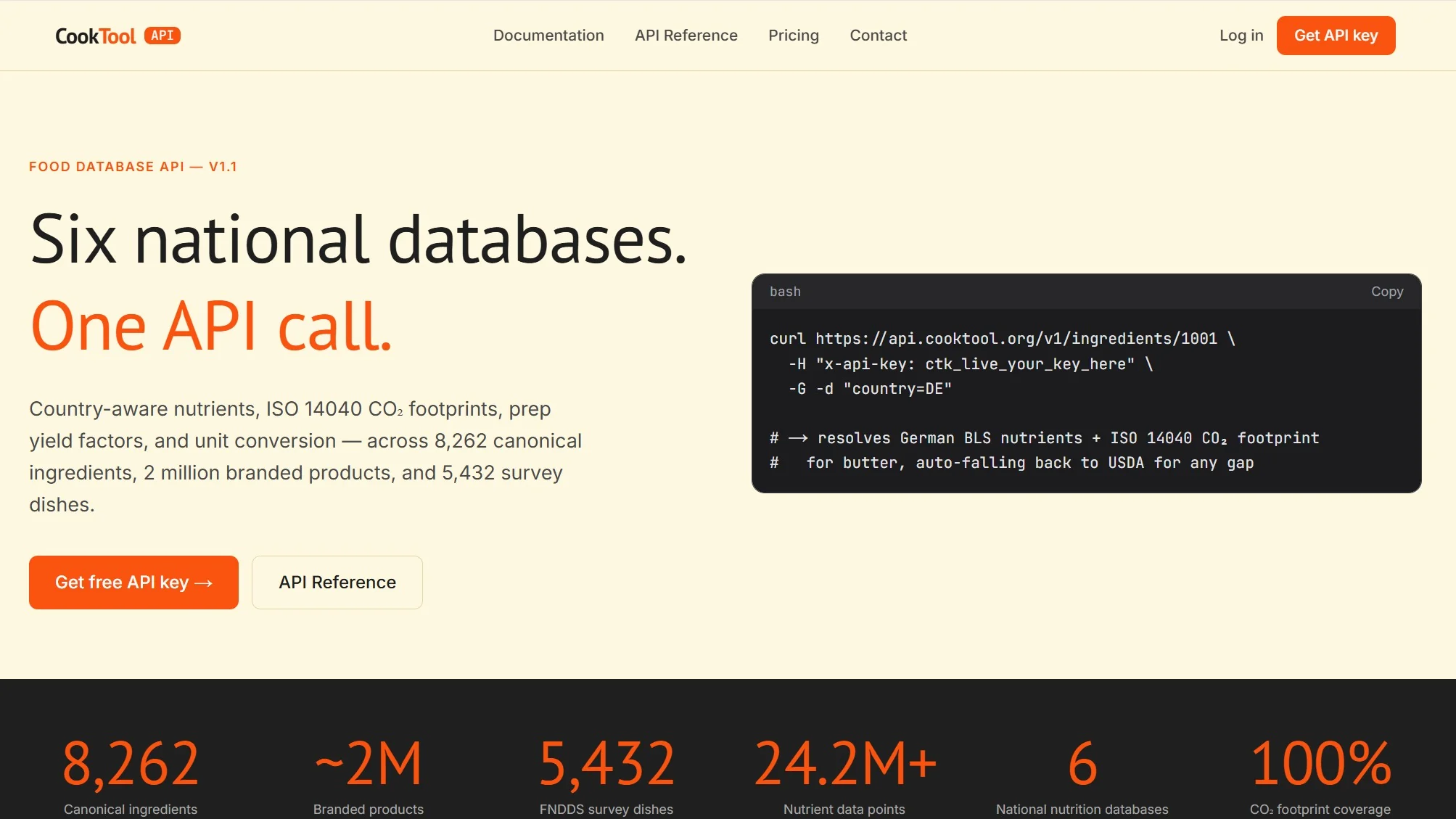Click the 5,432 statistic
The width and height of the screenshot is (1456, 819).
(606, 764)
